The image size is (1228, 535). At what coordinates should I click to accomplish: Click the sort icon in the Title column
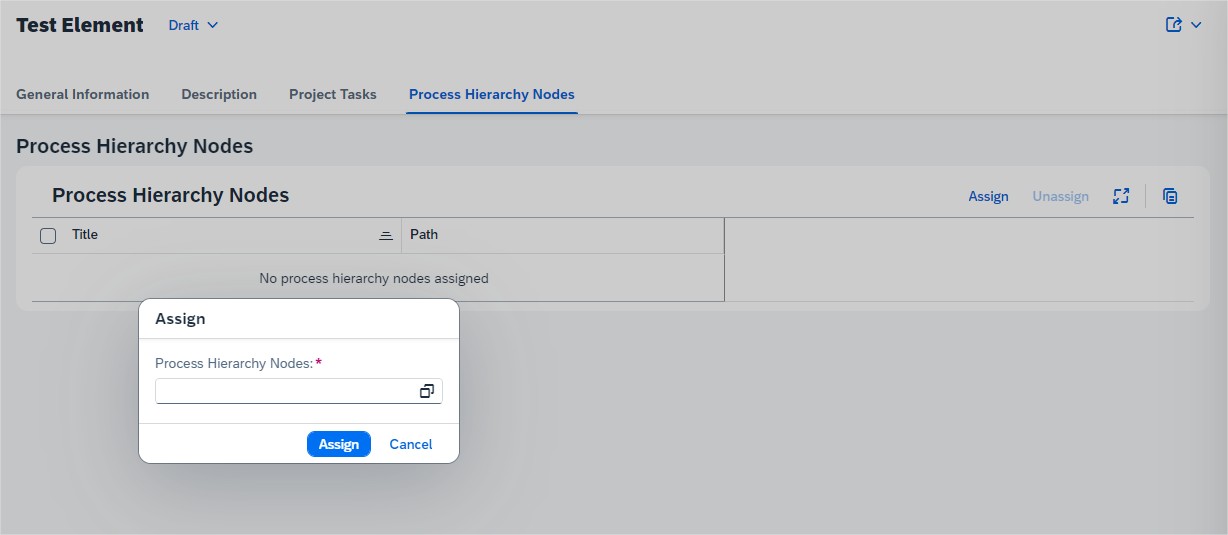click(x=386, y=236)
